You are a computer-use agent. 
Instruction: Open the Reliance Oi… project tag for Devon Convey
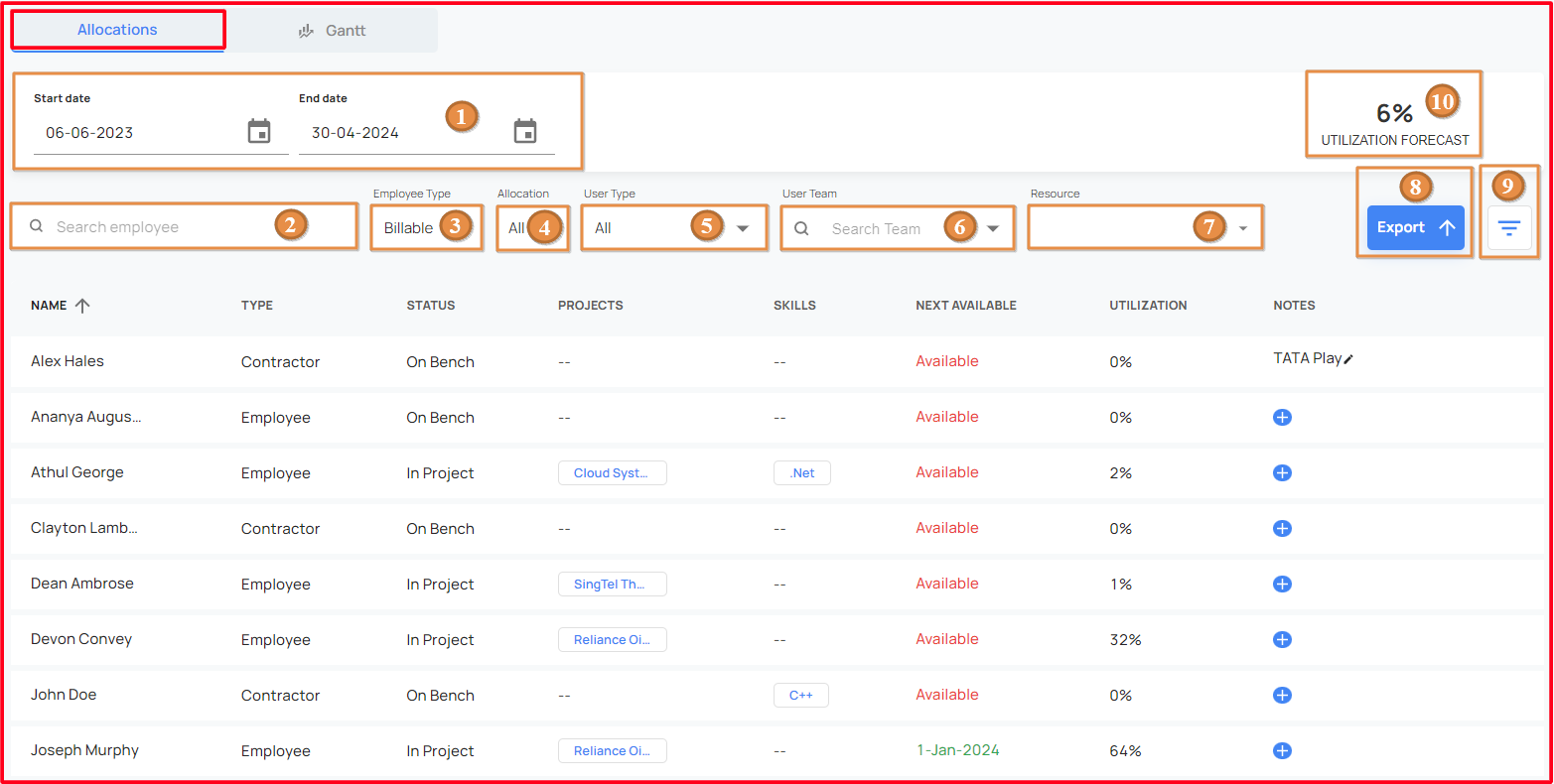(612, 640)
